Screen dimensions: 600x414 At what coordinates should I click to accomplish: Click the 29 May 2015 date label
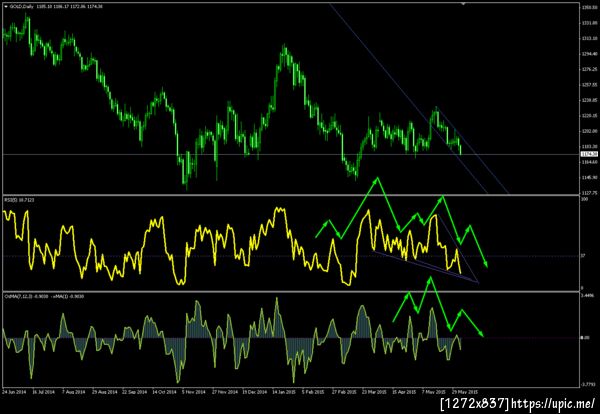[465, 392]
